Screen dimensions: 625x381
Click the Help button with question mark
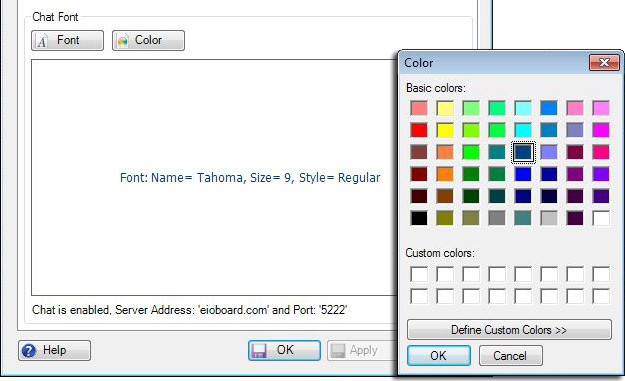coord(54,350)
